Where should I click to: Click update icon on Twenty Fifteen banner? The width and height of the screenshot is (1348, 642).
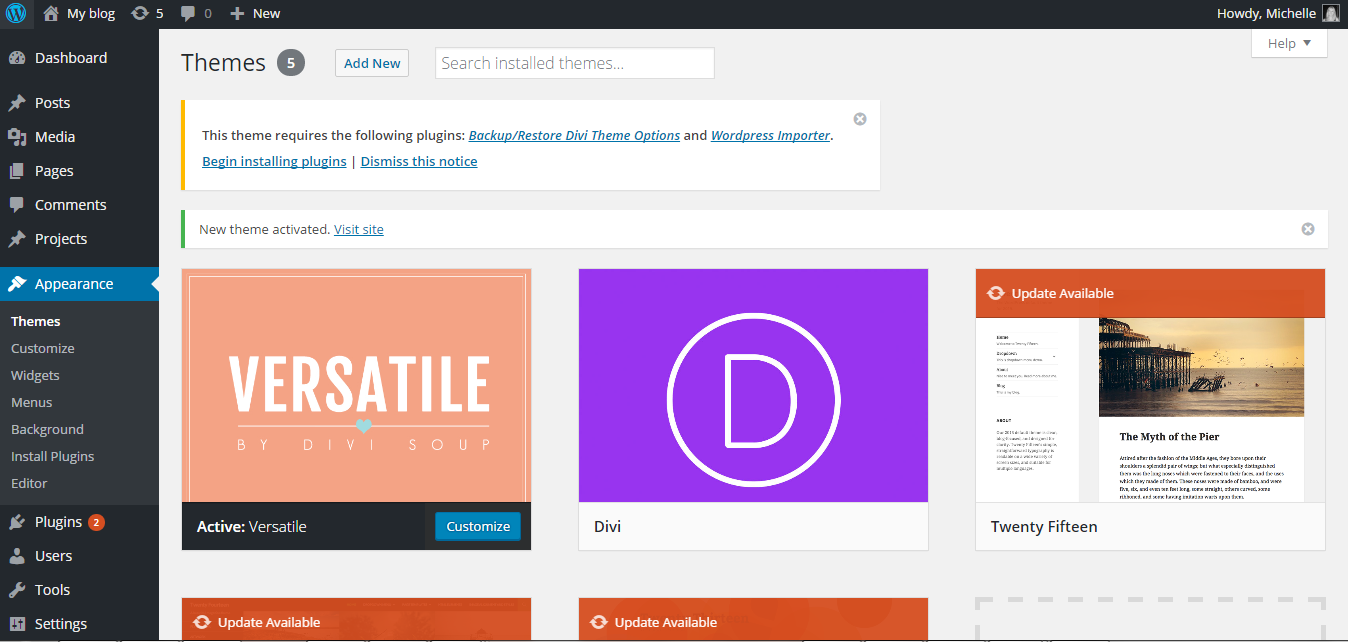995,293
